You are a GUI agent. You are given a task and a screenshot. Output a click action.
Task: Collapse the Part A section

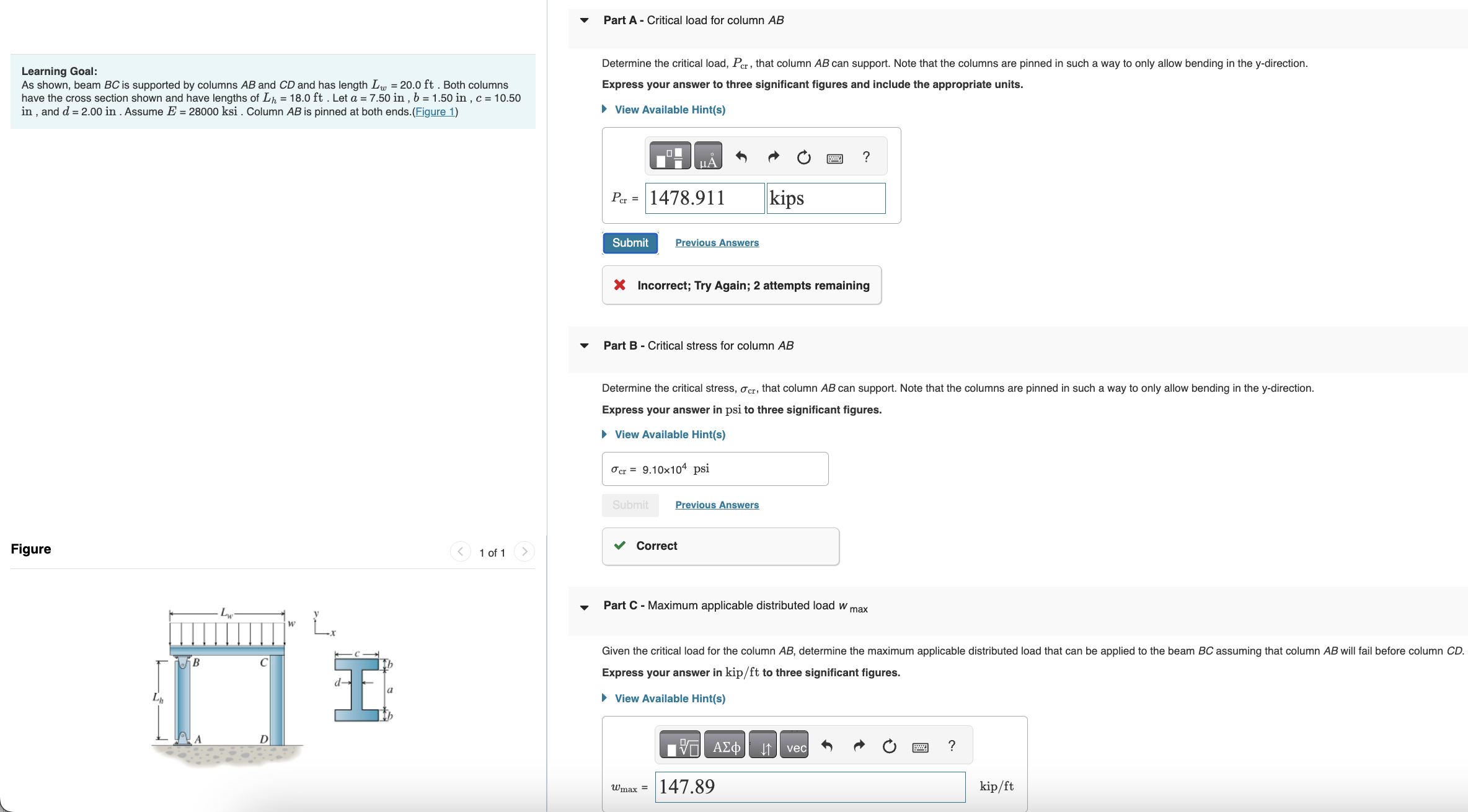coord(583,20)
